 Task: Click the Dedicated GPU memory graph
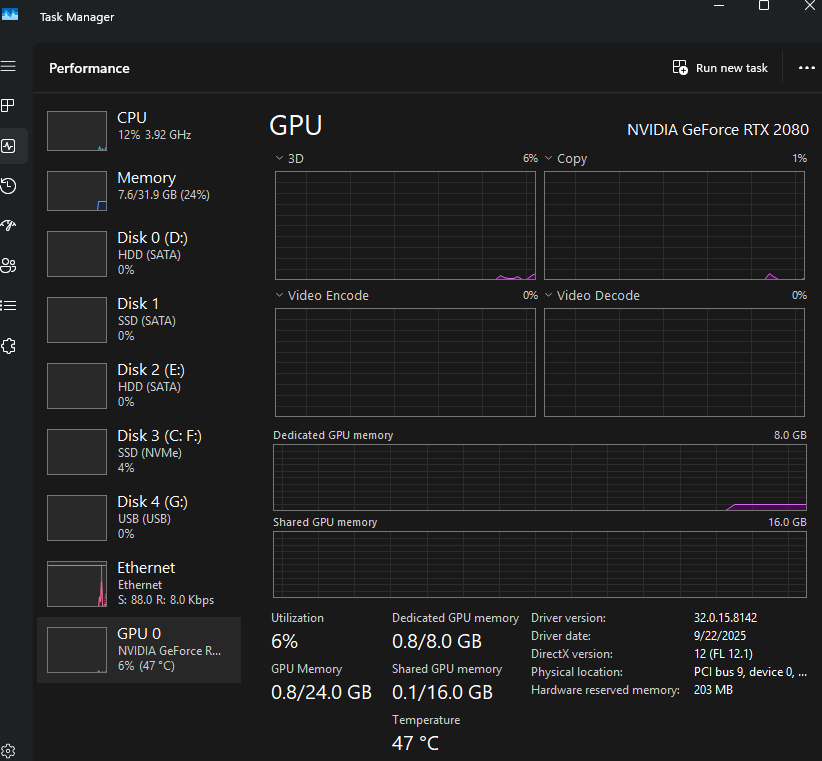tap(540, 477)
